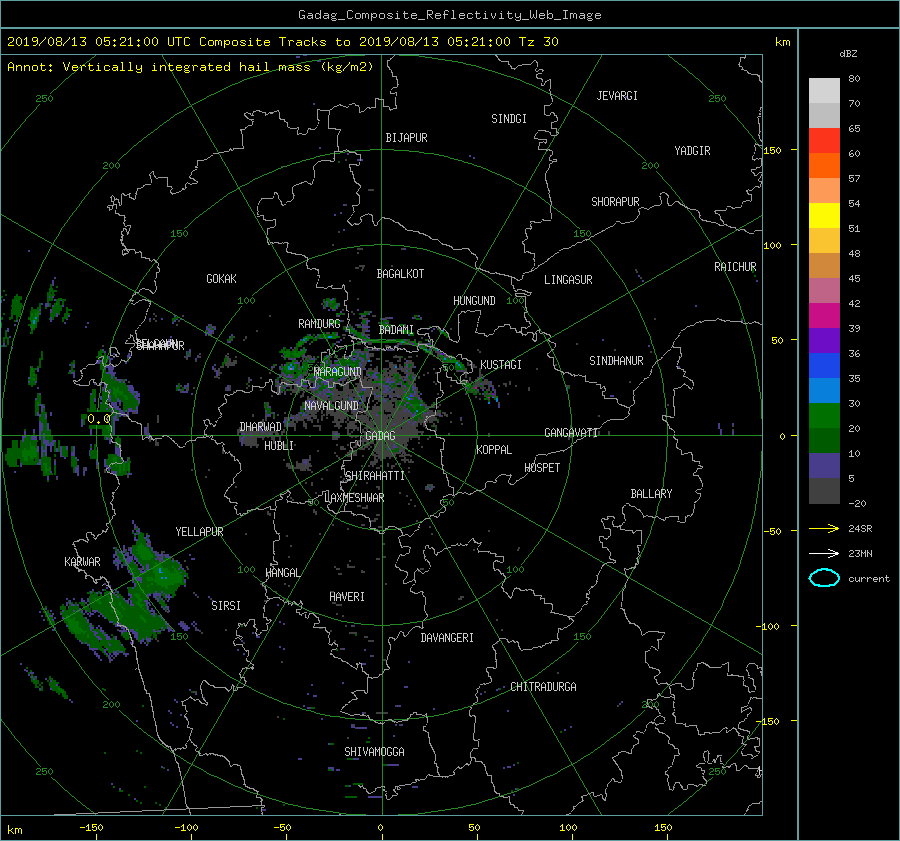The image size is (900, 841).
Task: Pick the orange 57-60 dBZ color swatch
Action: [824, 166]
